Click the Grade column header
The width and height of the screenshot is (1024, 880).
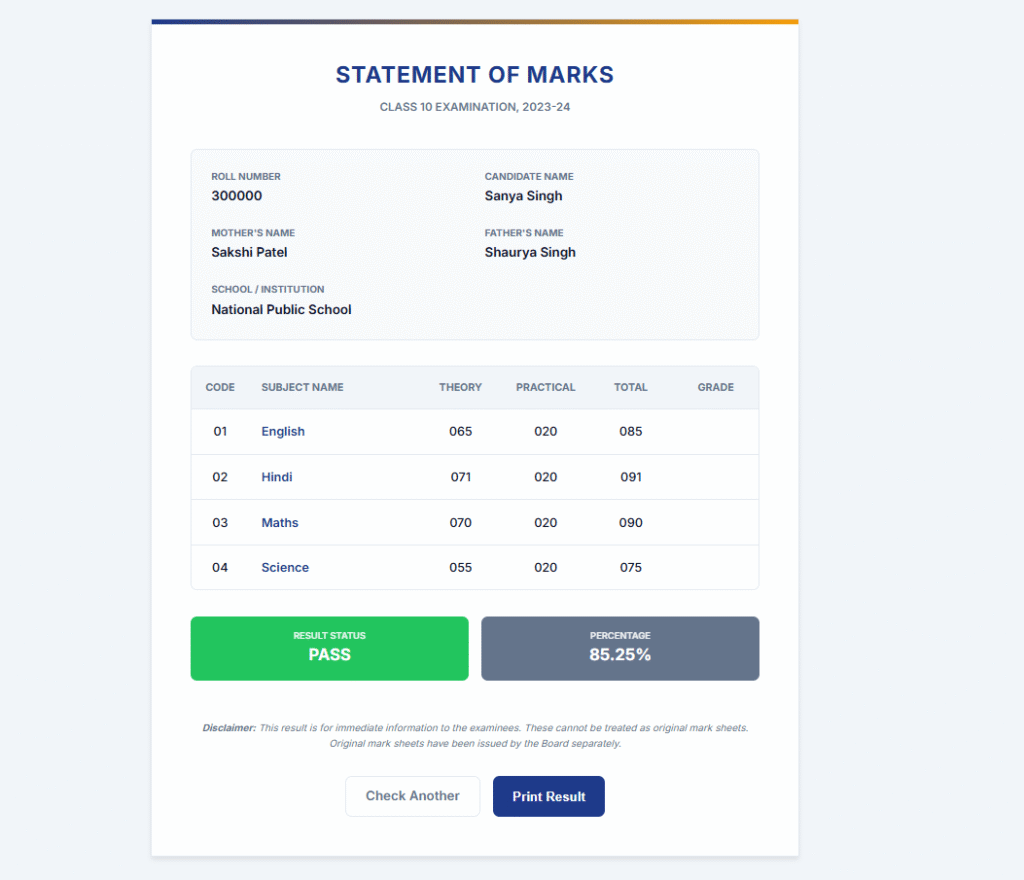coord(716,387)
